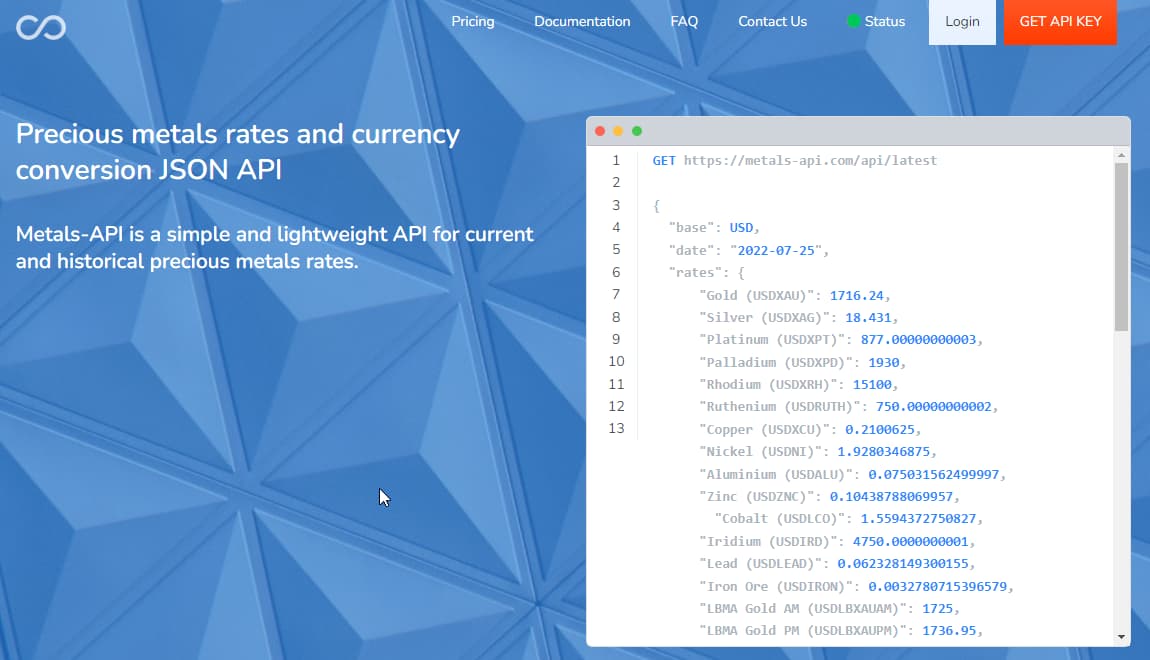Viewport: 1150px width, 660px height.
Task: Click the Nickel rate 1.9280346875
Action: tap(883, 452)
